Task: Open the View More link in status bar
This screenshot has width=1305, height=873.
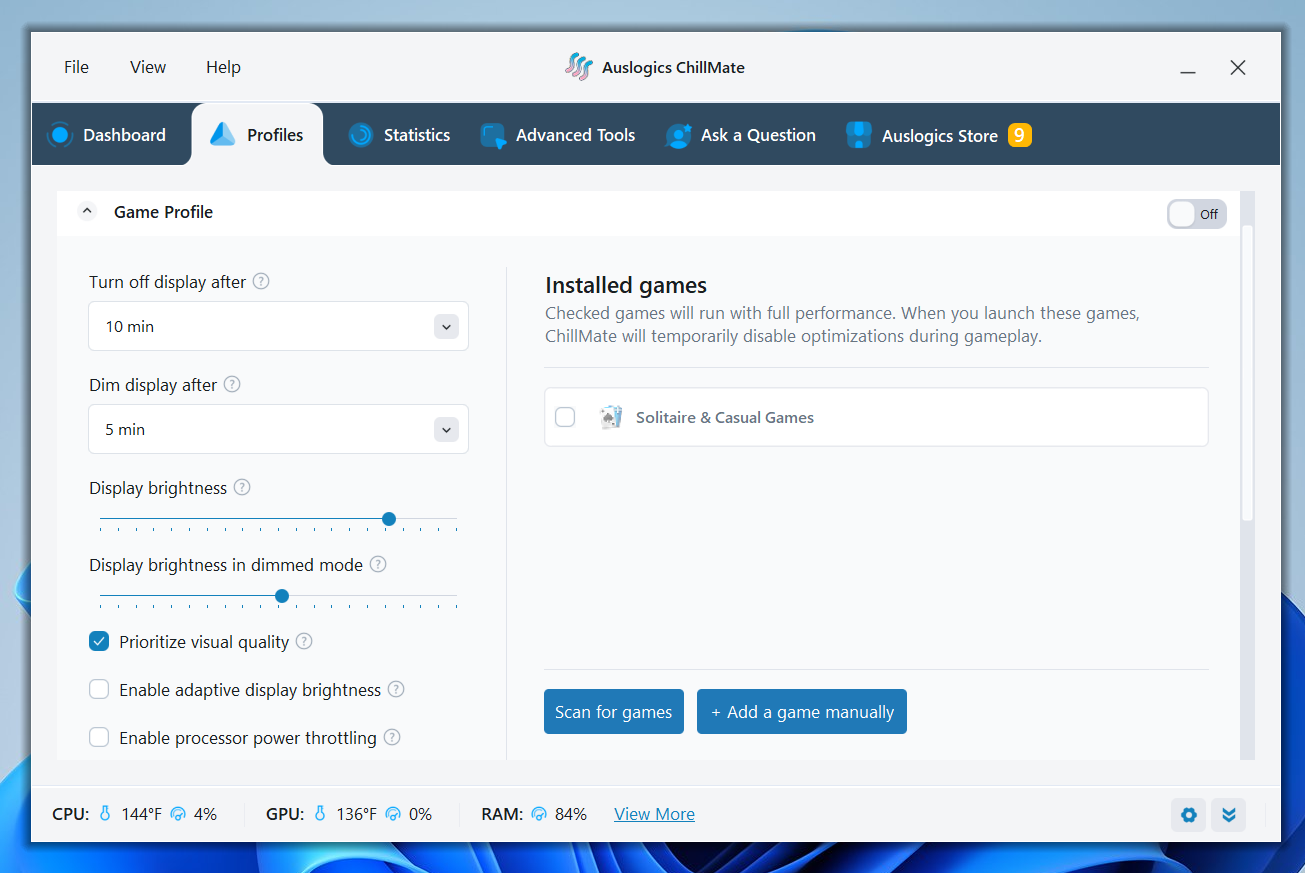Action: point(654,814)
